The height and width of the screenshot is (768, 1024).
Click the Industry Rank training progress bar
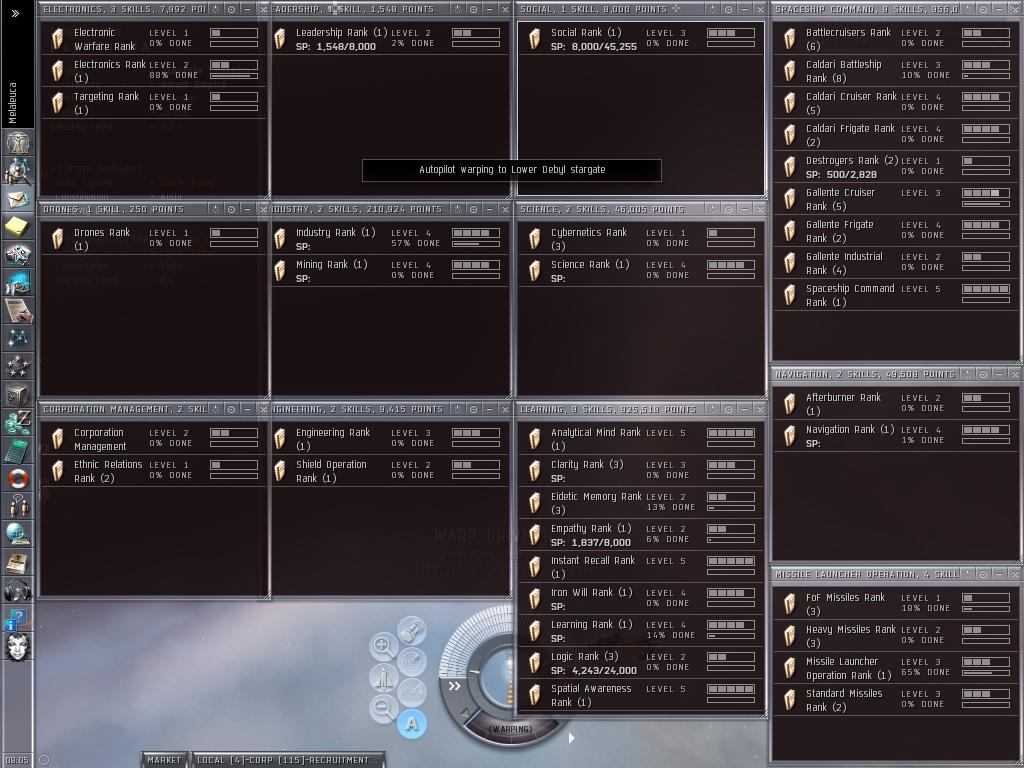(x=476, y=244)
